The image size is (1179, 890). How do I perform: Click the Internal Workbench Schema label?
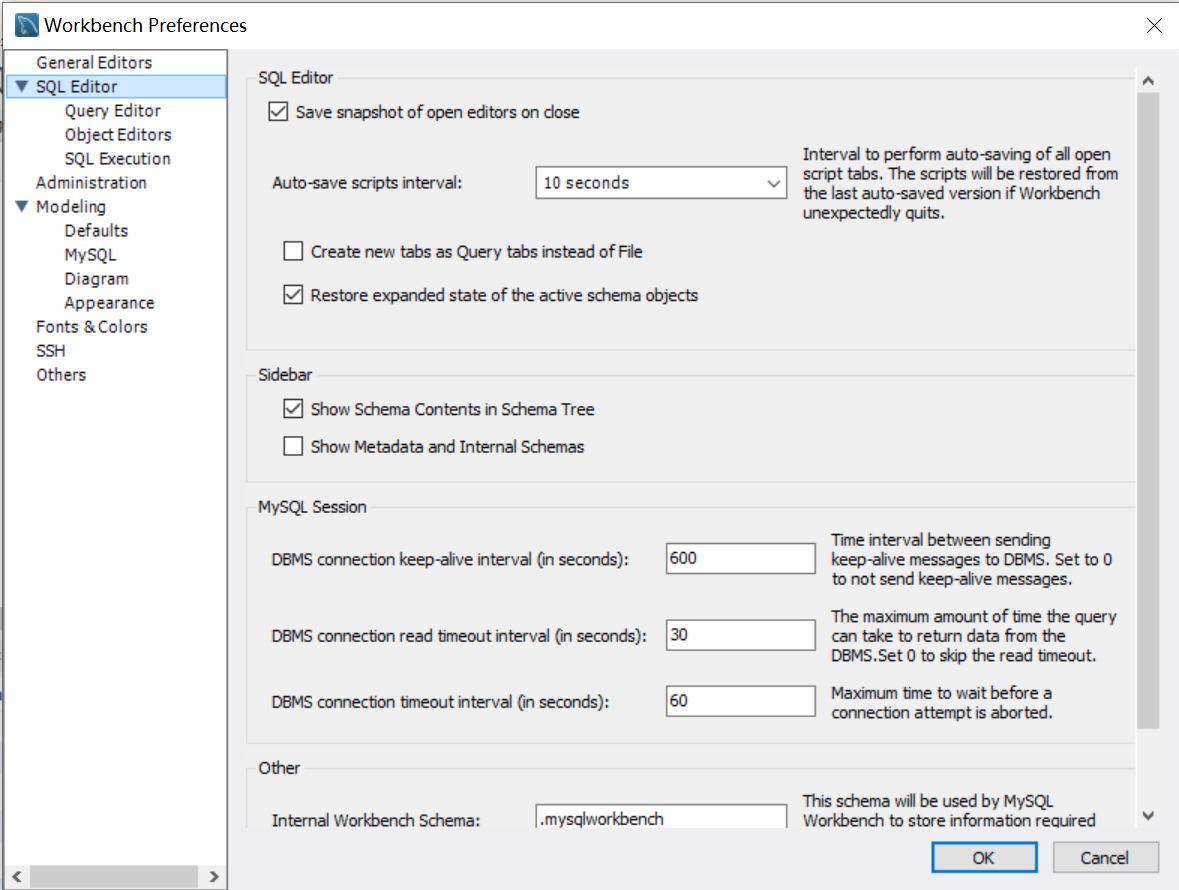(x=375, y=820)
